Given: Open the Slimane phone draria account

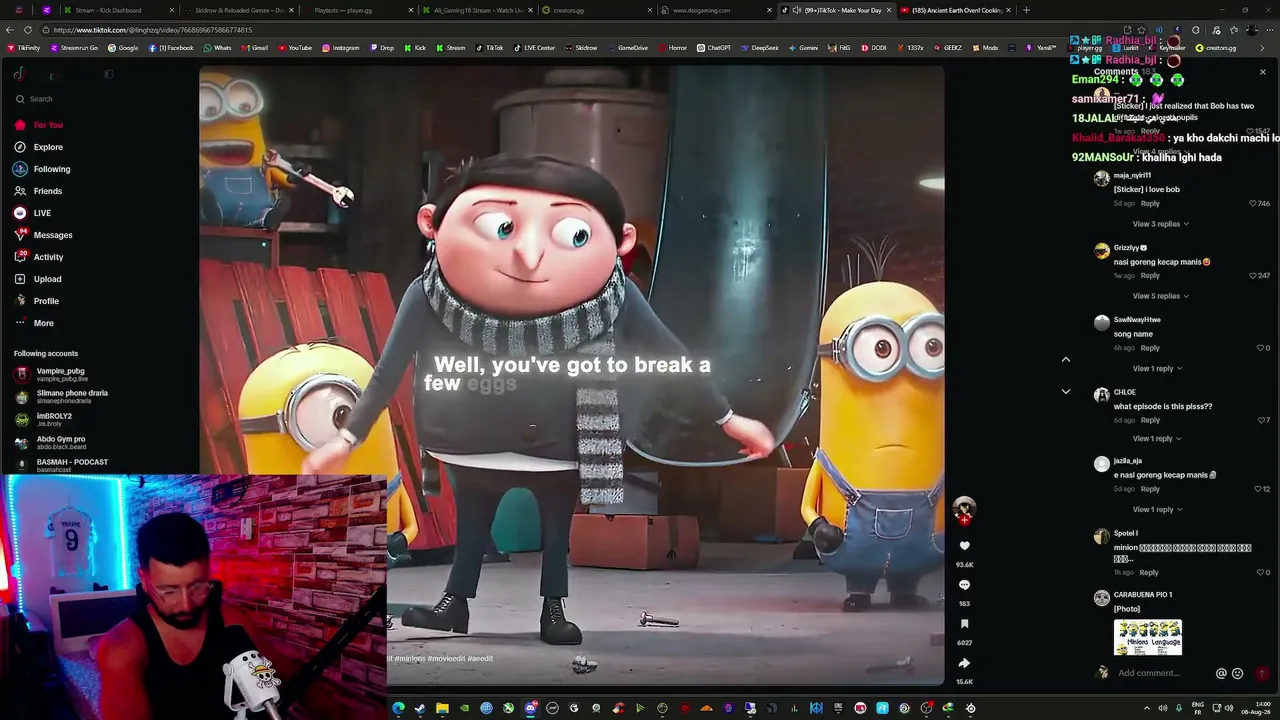Looking at the screenshot, I should pos(61,397).
